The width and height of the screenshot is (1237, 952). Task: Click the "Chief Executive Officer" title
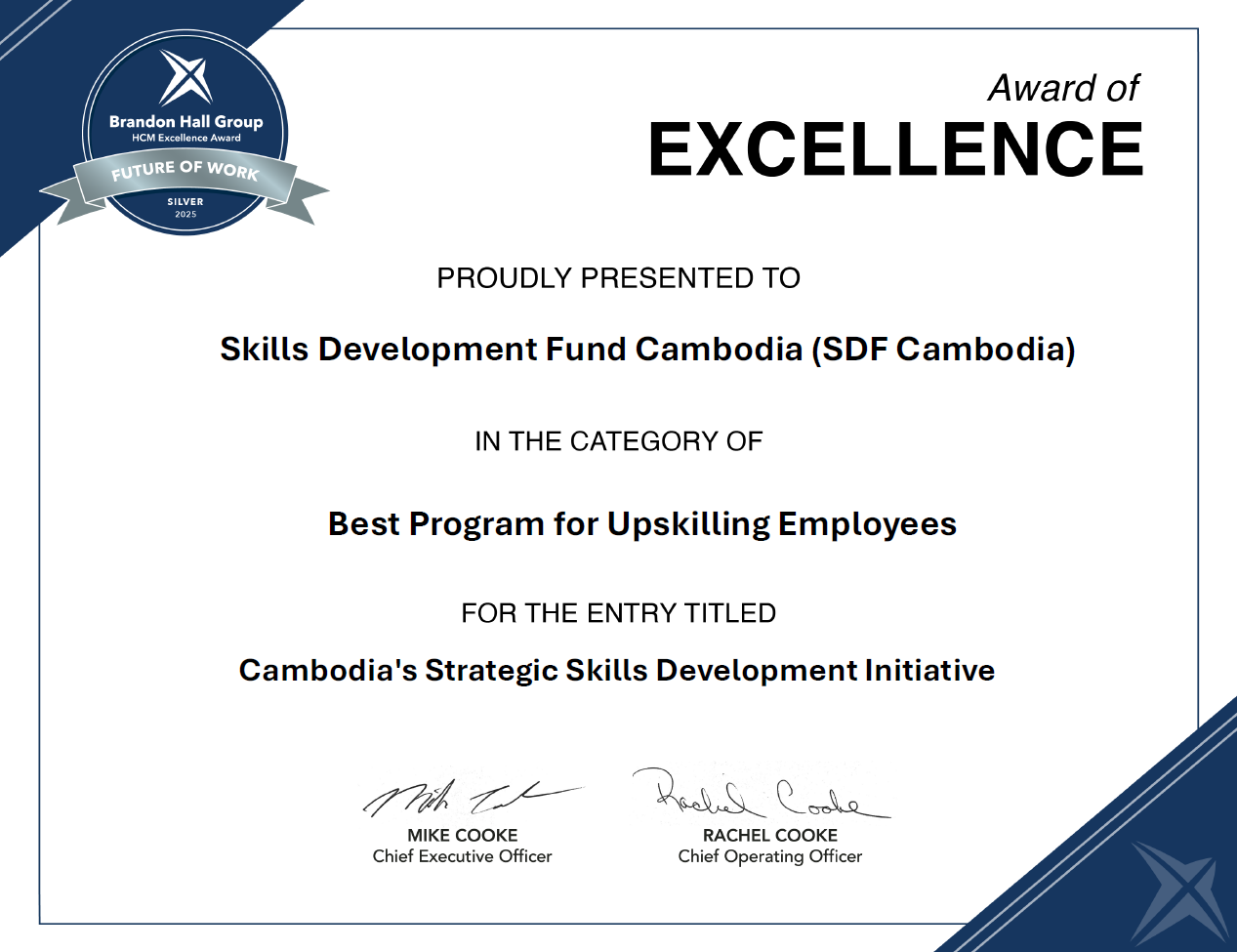[463, 856]
